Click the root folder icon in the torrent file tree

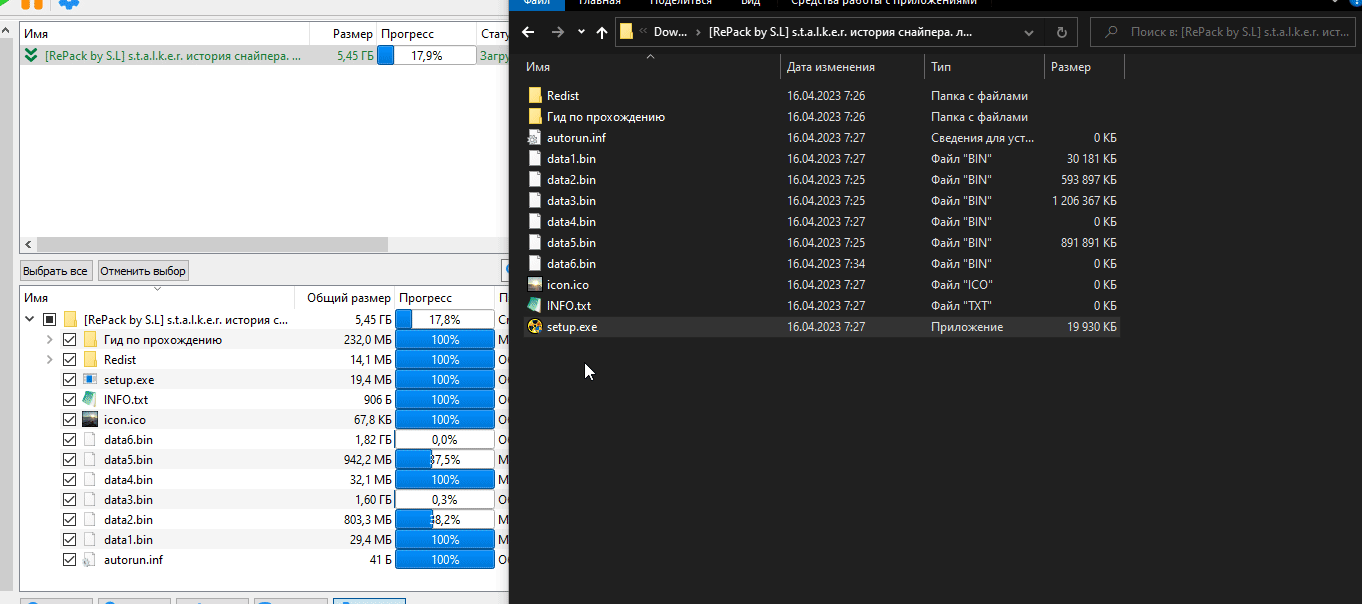[x=71, y=320]
